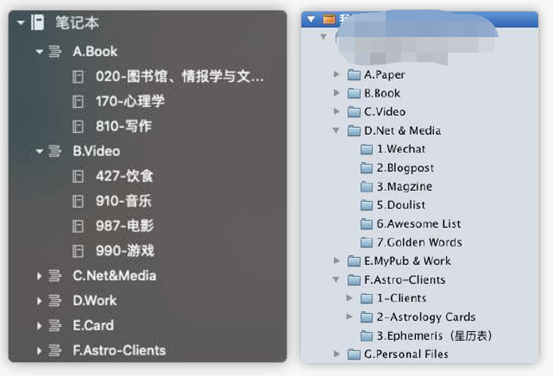Click the notebook icon for 810-写作
The image size is (553, 376).
pyautogui.click(x=78, y=126)
